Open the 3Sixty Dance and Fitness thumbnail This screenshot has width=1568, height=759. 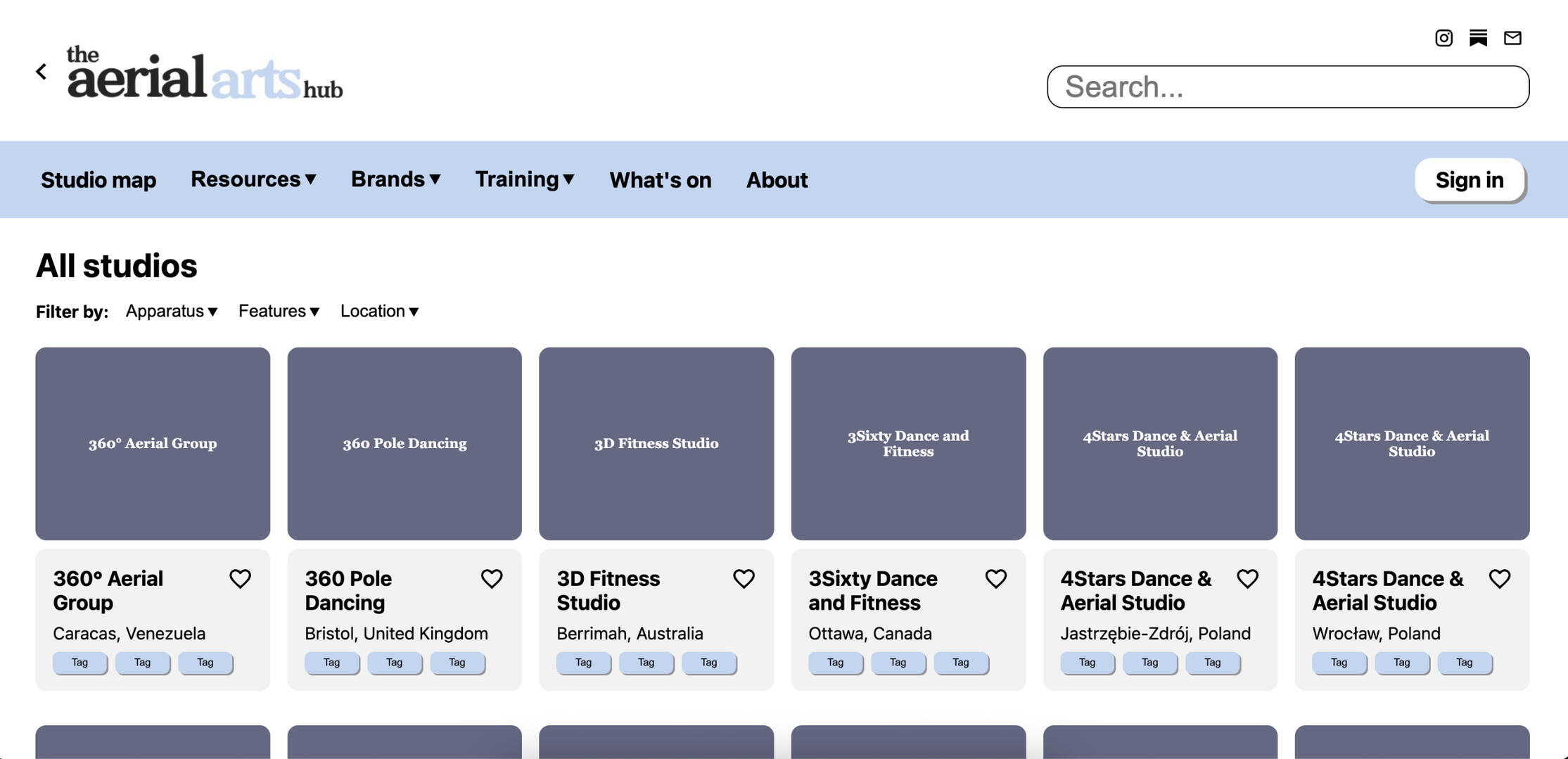coord(908,443)
